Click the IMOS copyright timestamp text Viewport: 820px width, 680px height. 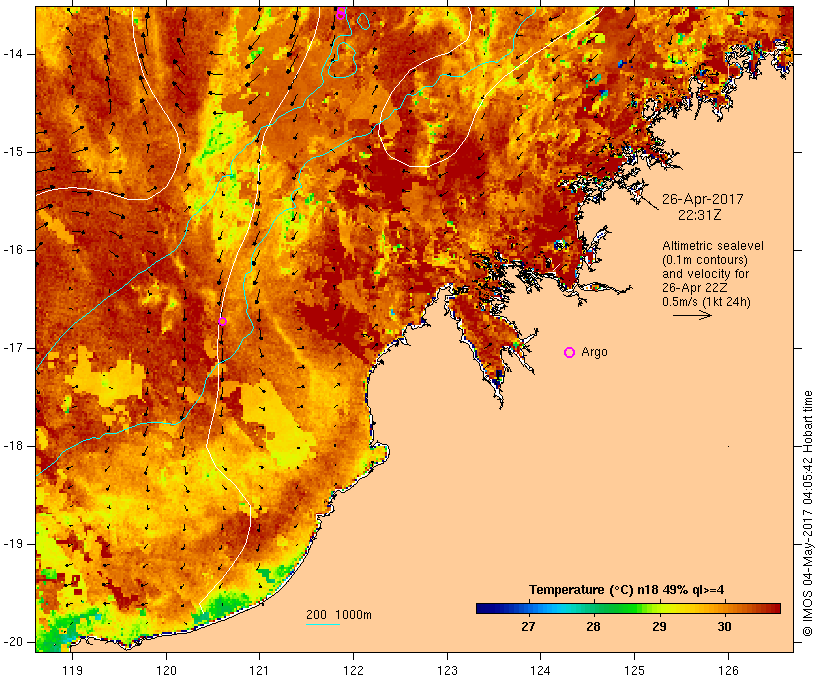tap(807, 514)
